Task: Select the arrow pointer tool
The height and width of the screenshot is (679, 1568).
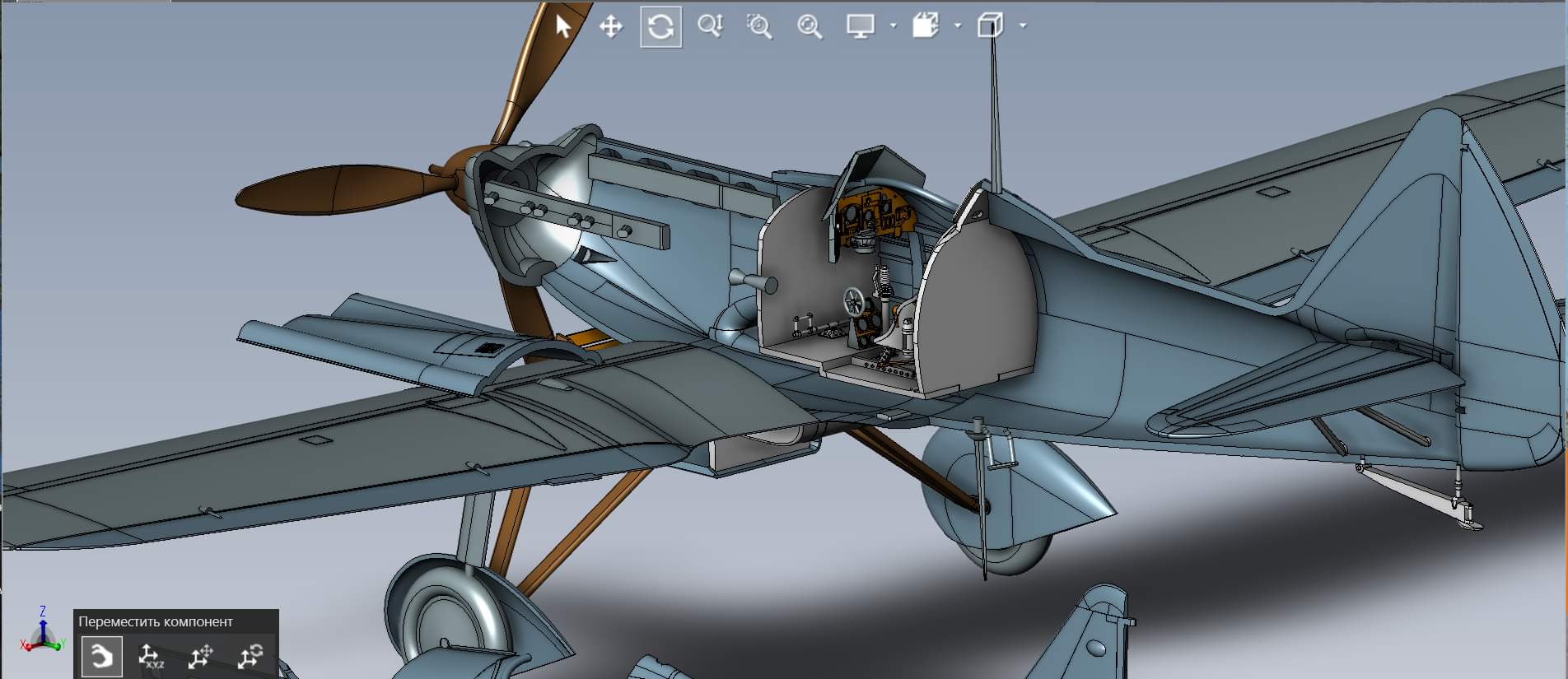Action: 563,26
